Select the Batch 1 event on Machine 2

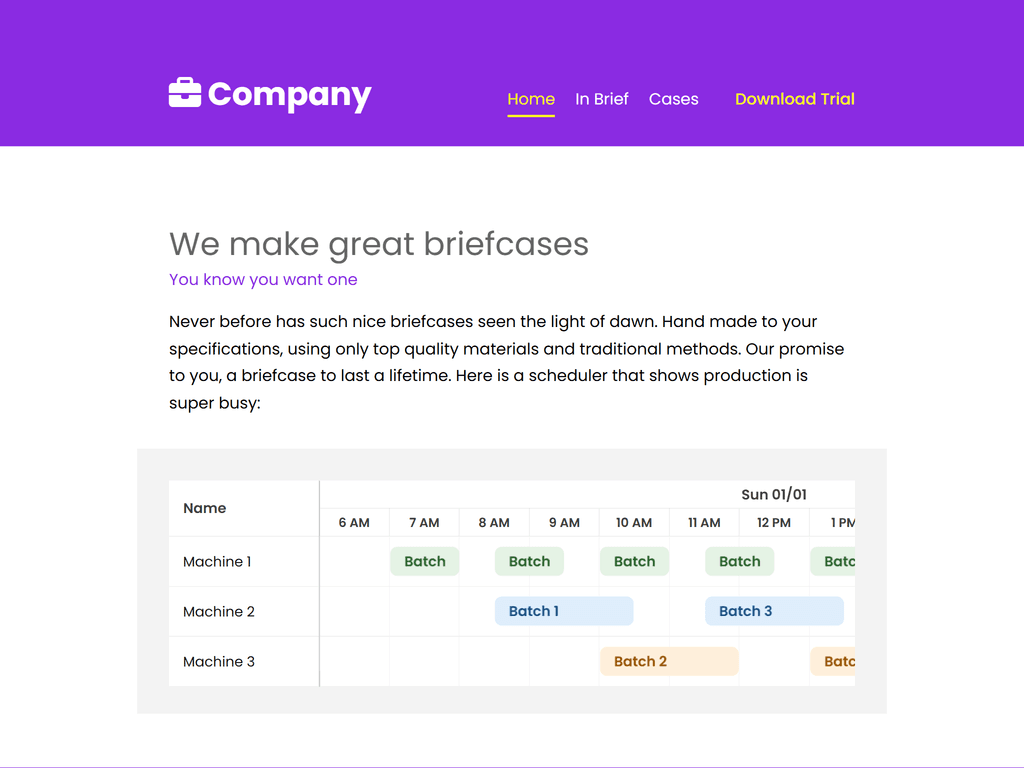click(564, 611)
